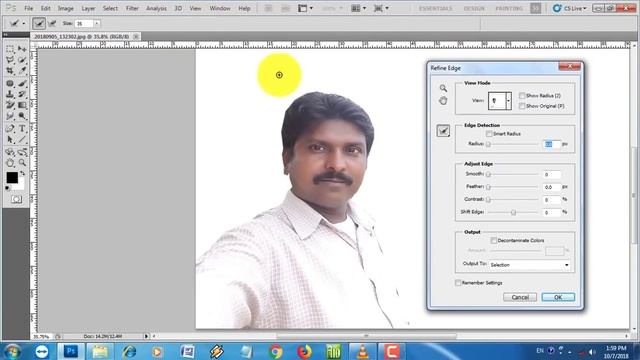Screen dimensions: 640x360
Task: Select the Spot Healing Brush tool
Action: (x=10, y=84)
